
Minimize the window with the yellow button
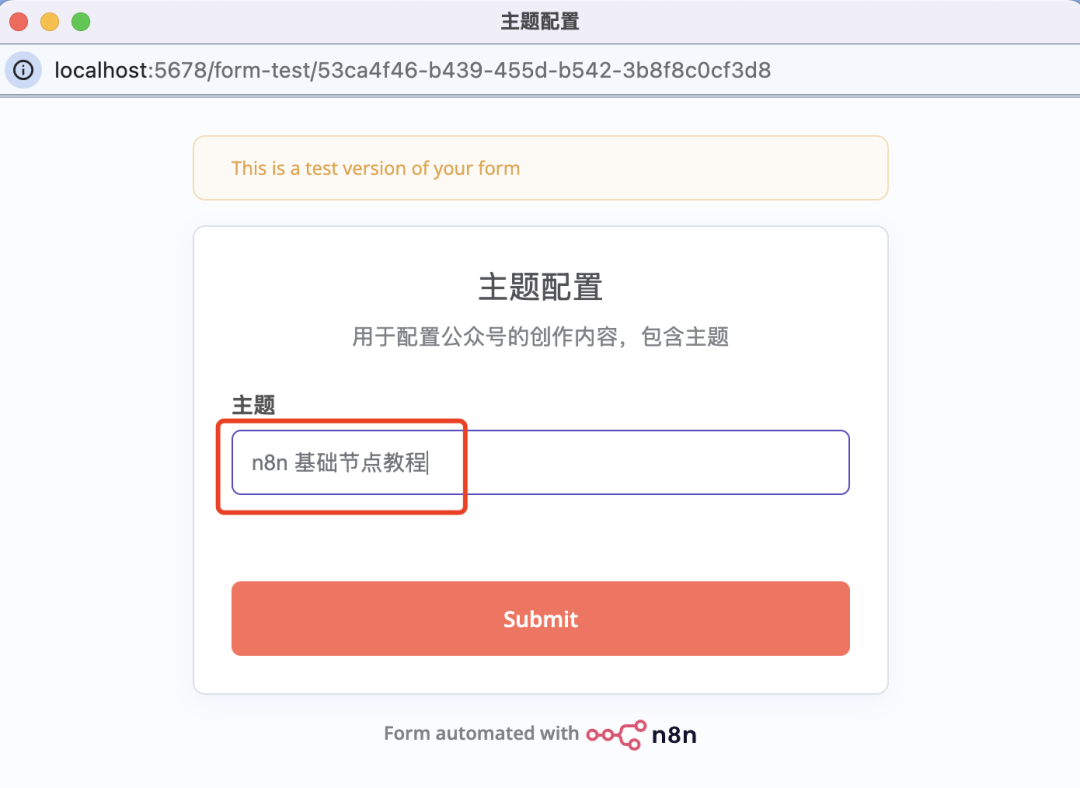[x=50, y=21]
